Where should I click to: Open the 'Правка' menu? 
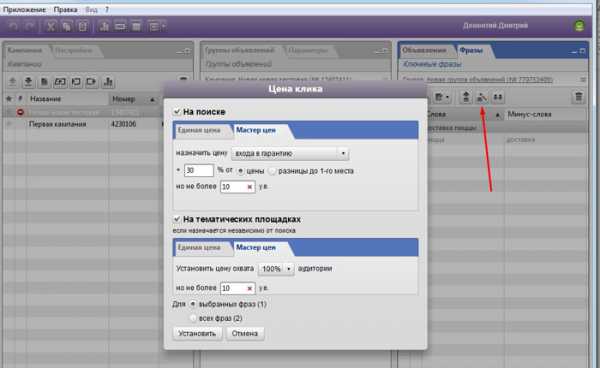(65, 10)
